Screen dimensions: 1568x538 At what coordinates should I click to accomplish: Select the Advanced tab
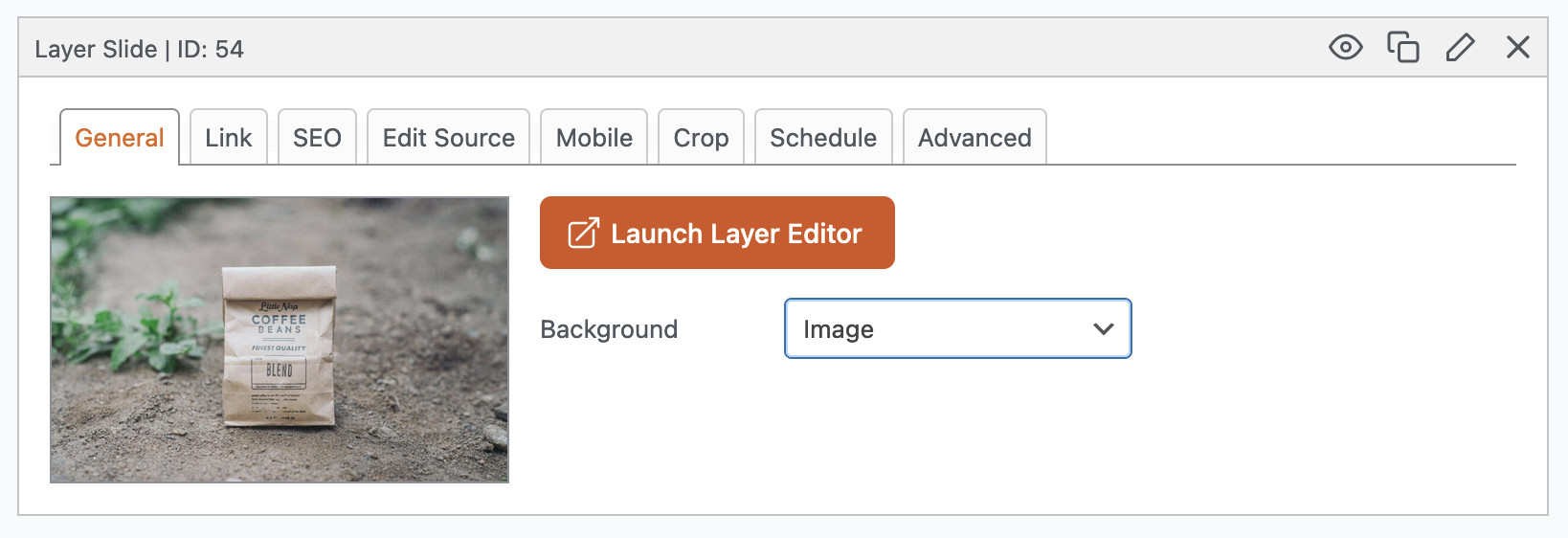[974, 138]
